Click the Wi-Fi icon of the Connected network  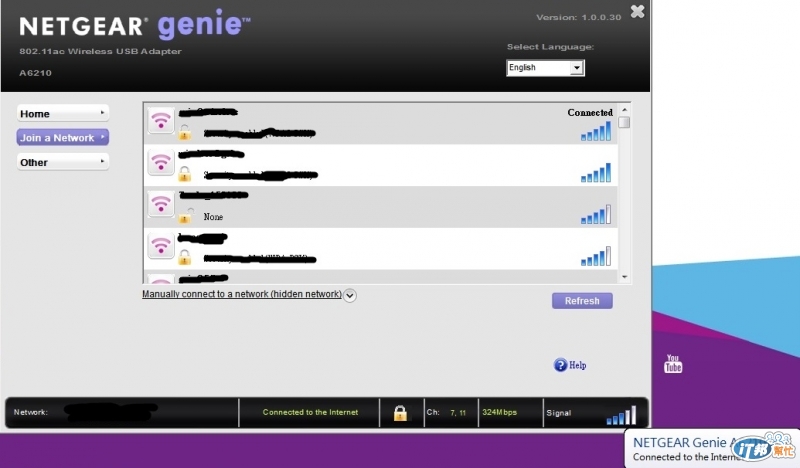tap(161, 121)
